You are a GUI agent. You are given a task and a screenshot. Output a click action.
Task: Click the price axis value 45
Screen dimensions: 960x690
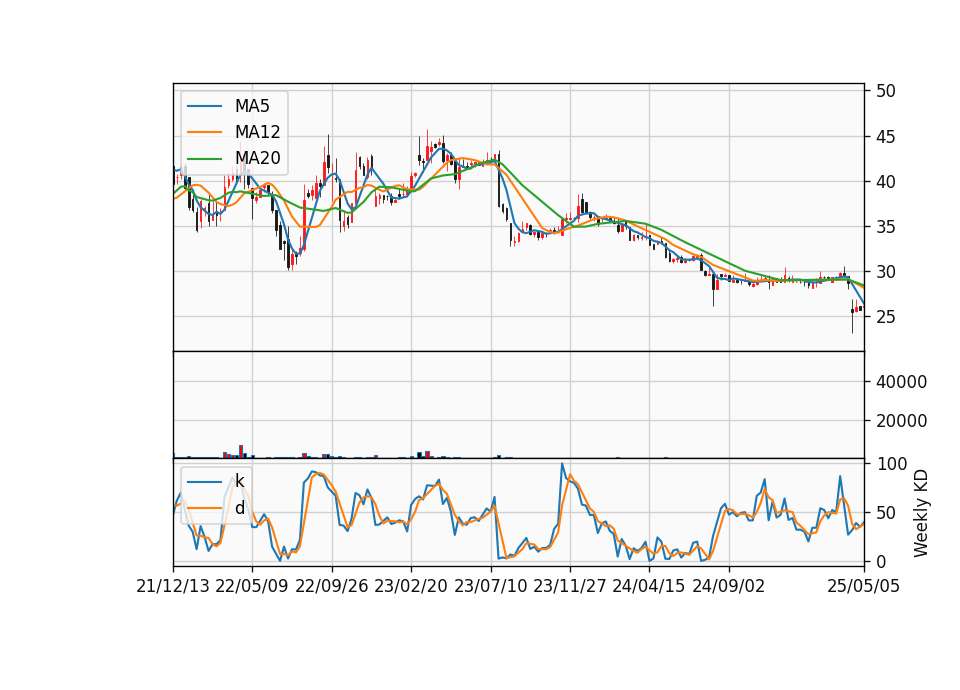[885, 137]
